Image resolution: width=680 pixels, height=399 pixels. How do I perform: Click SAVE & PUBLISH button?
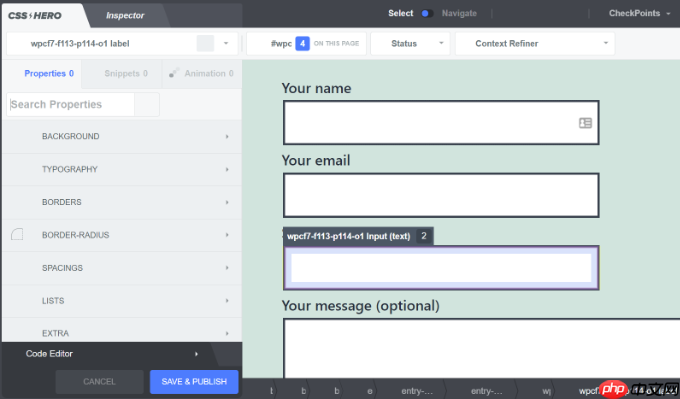pos(194,382)
